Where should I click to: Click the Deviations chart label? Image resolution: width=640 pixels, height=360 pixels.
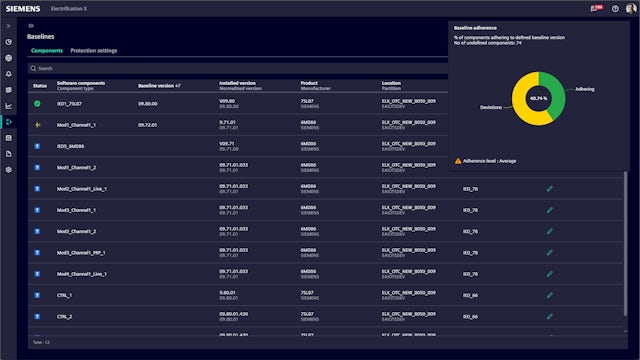coord(491,107)
